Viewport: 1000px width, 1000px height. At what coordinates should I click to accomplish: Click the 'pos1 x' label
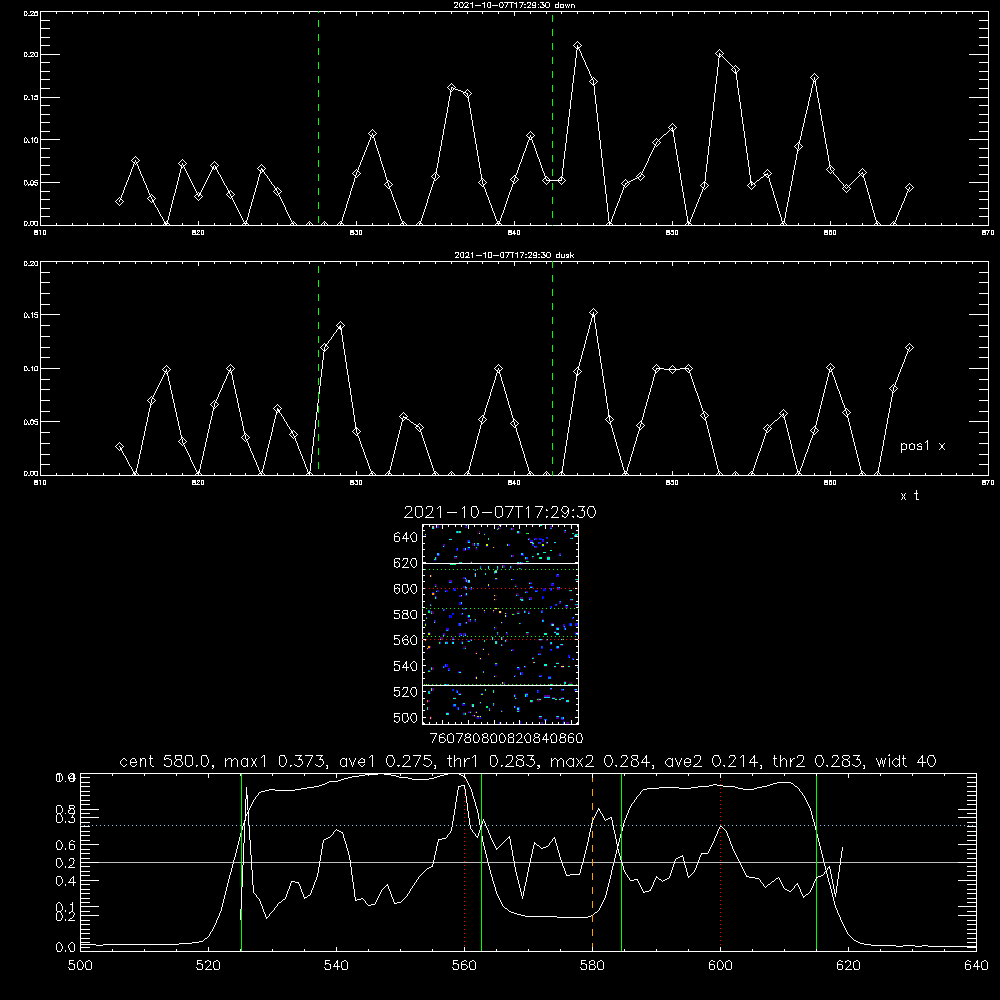(922, 446)
